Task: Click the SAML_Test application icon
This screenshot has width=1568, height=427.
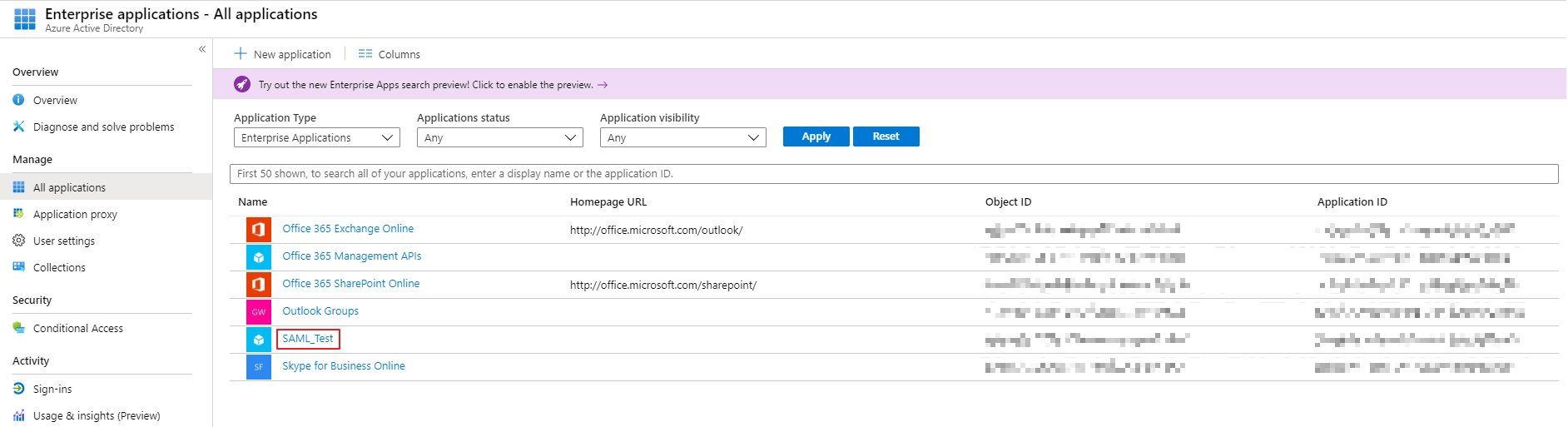Action: [258, 339]
